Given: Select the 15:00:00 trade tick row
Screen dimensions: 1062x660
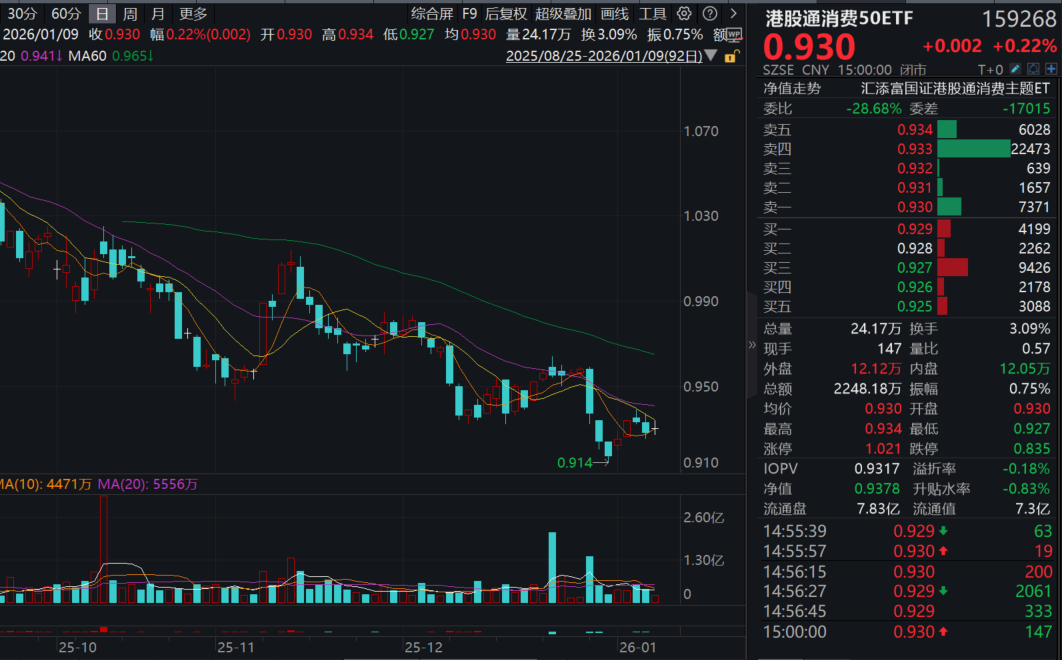Looking at the screenshot, I should (x=907, y=632).
